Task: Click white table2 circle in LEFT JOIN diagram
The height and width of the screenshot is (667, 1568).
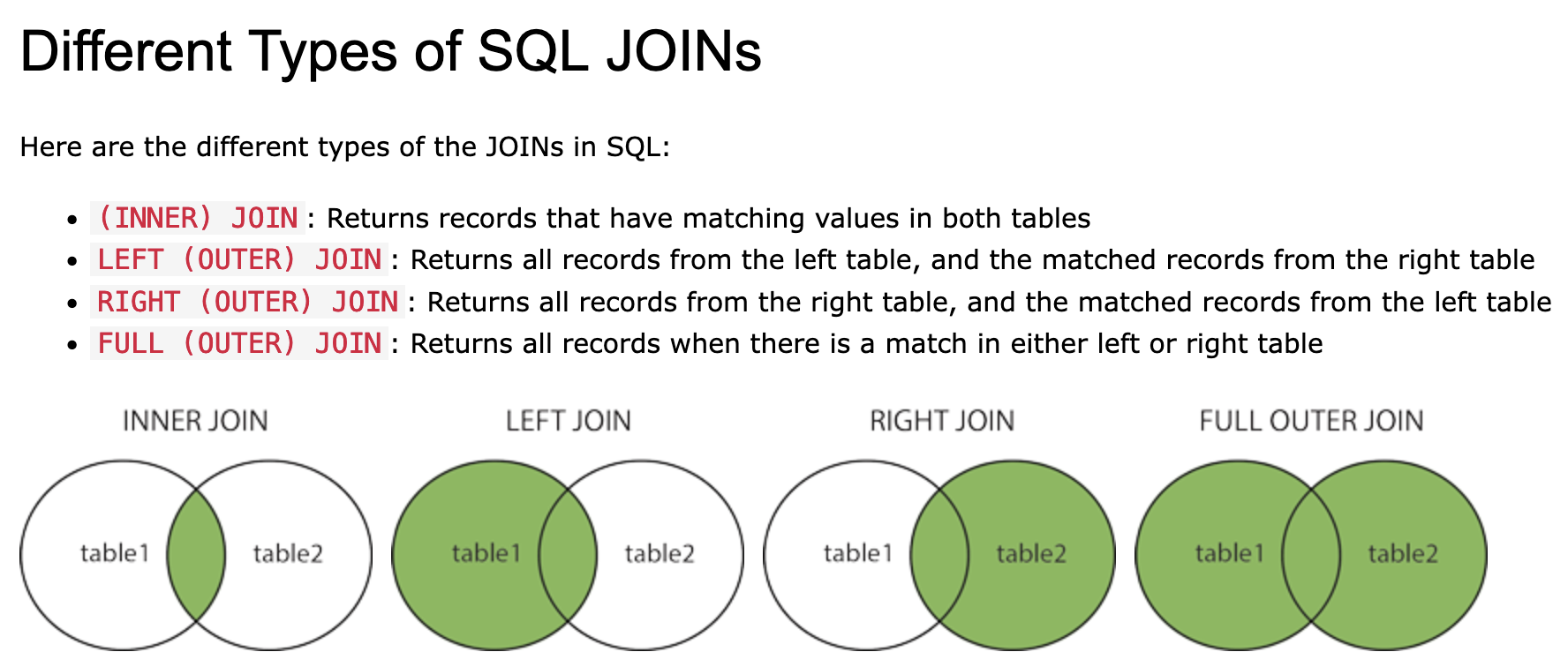Action: 660,554
